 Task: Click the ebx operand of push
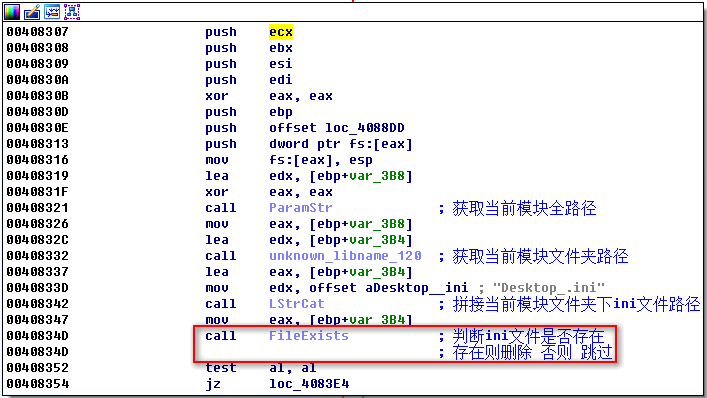[281, 48]
